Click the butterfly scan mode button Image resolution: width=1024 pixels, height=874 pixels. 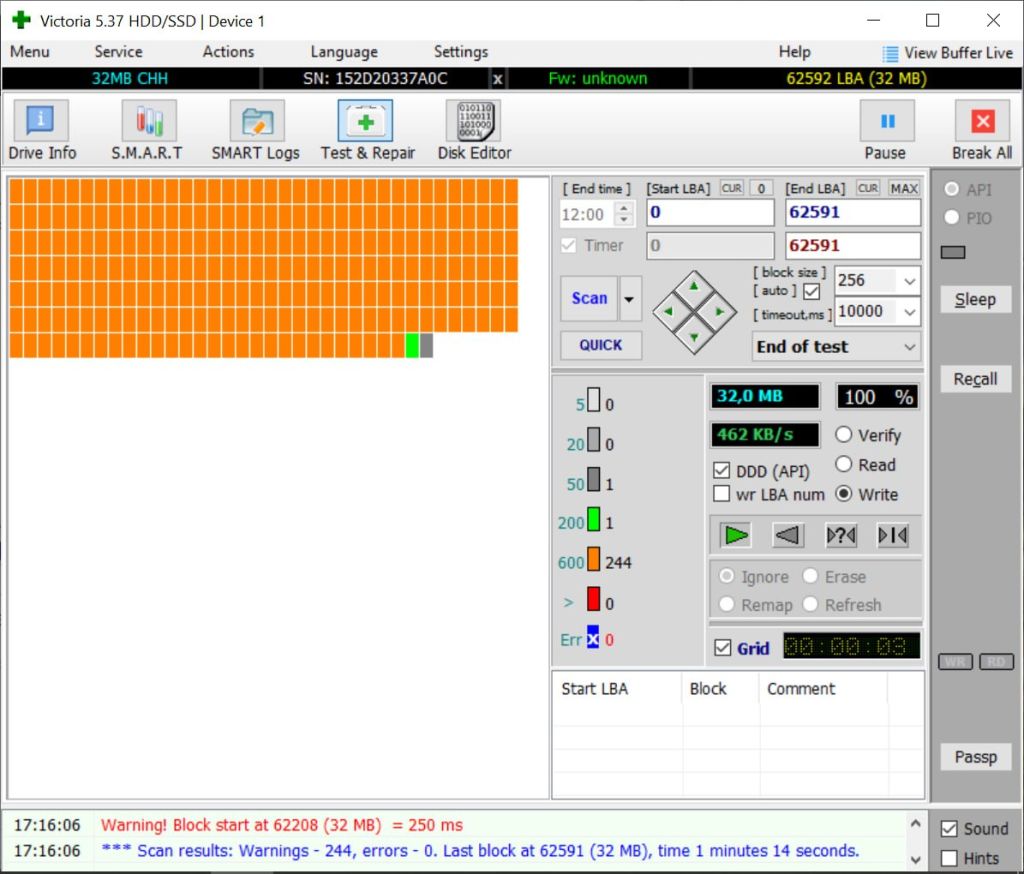click(x=893, y=536)
